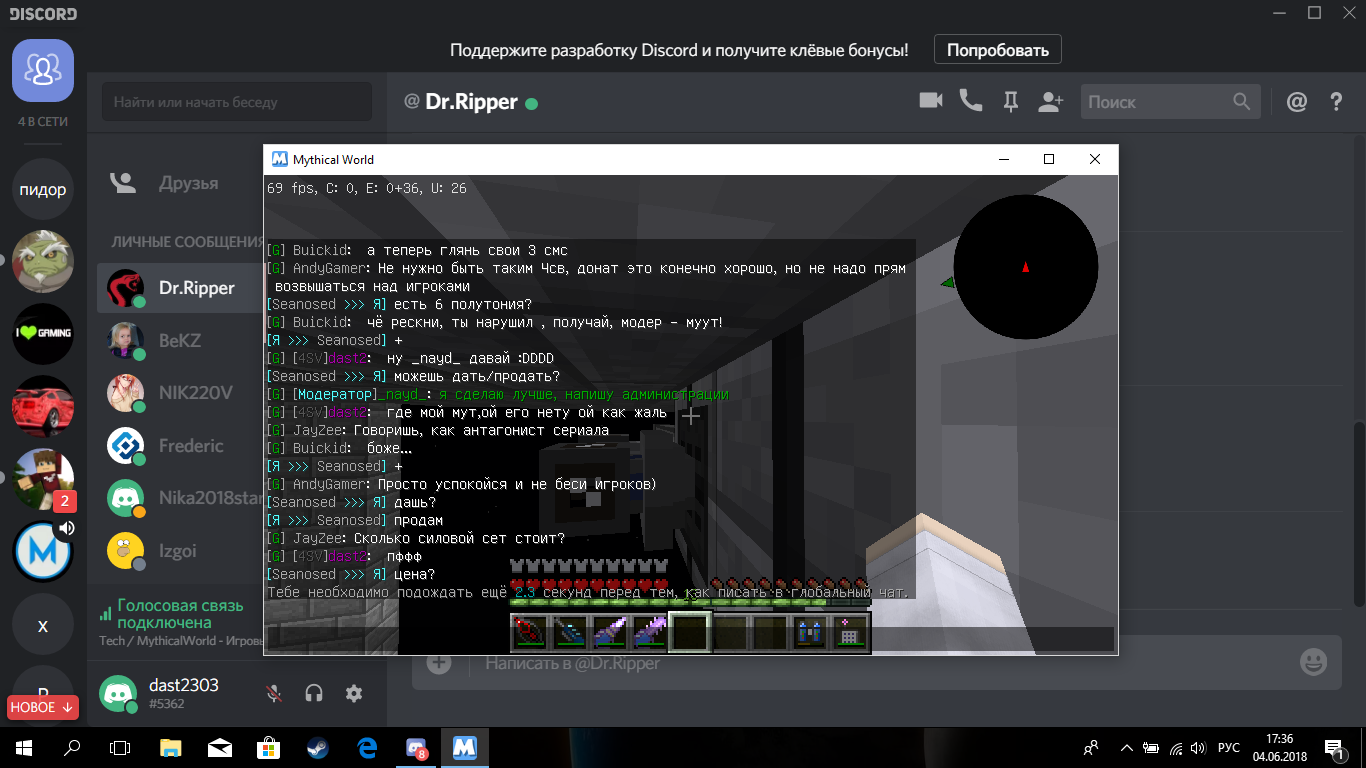This screenshot has height=768, width=1366.
Task: Open recent mentions @ icon
Action: (1297, 101)
